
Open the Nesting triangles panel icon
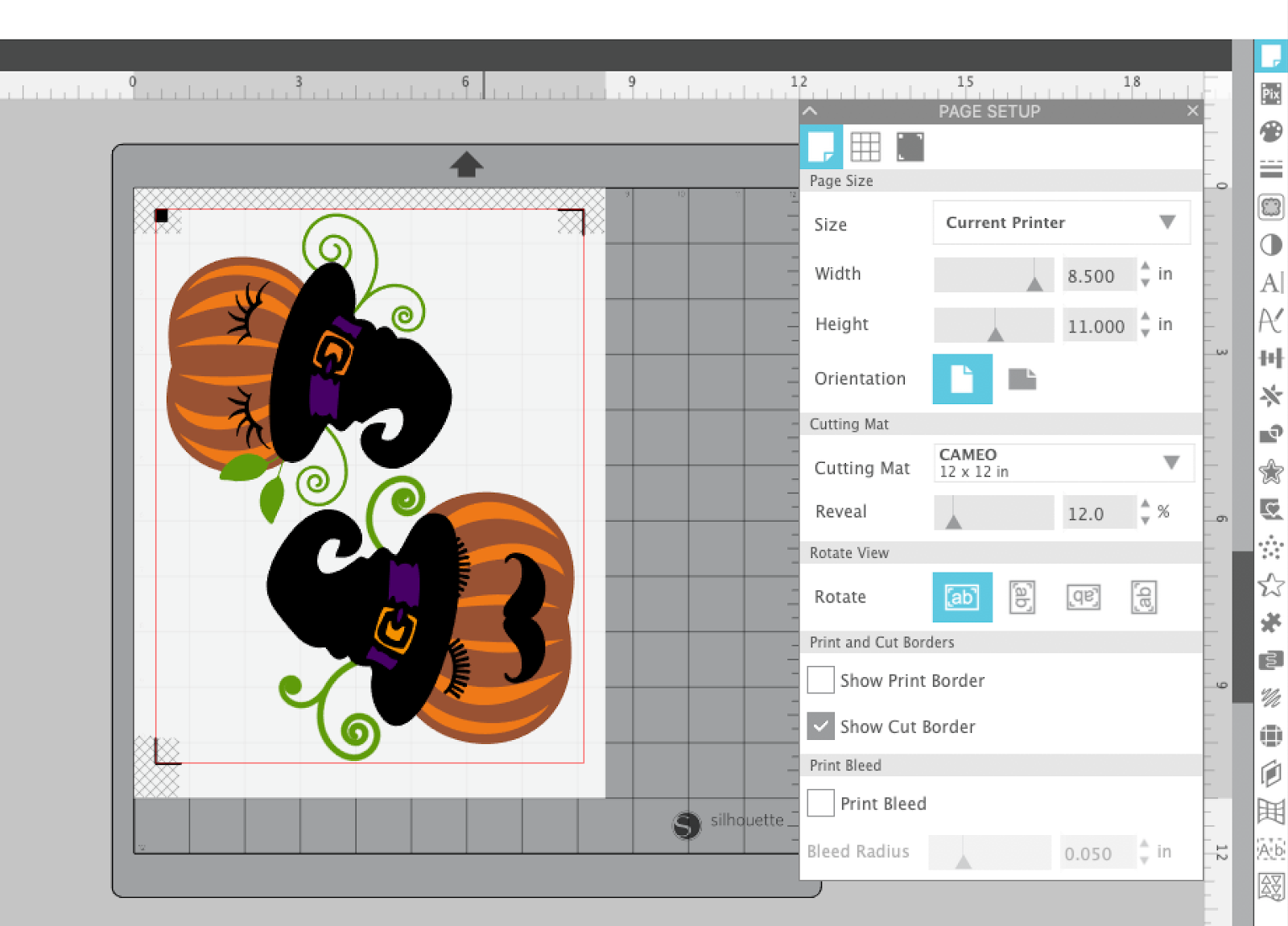(x=1271, y=887)
